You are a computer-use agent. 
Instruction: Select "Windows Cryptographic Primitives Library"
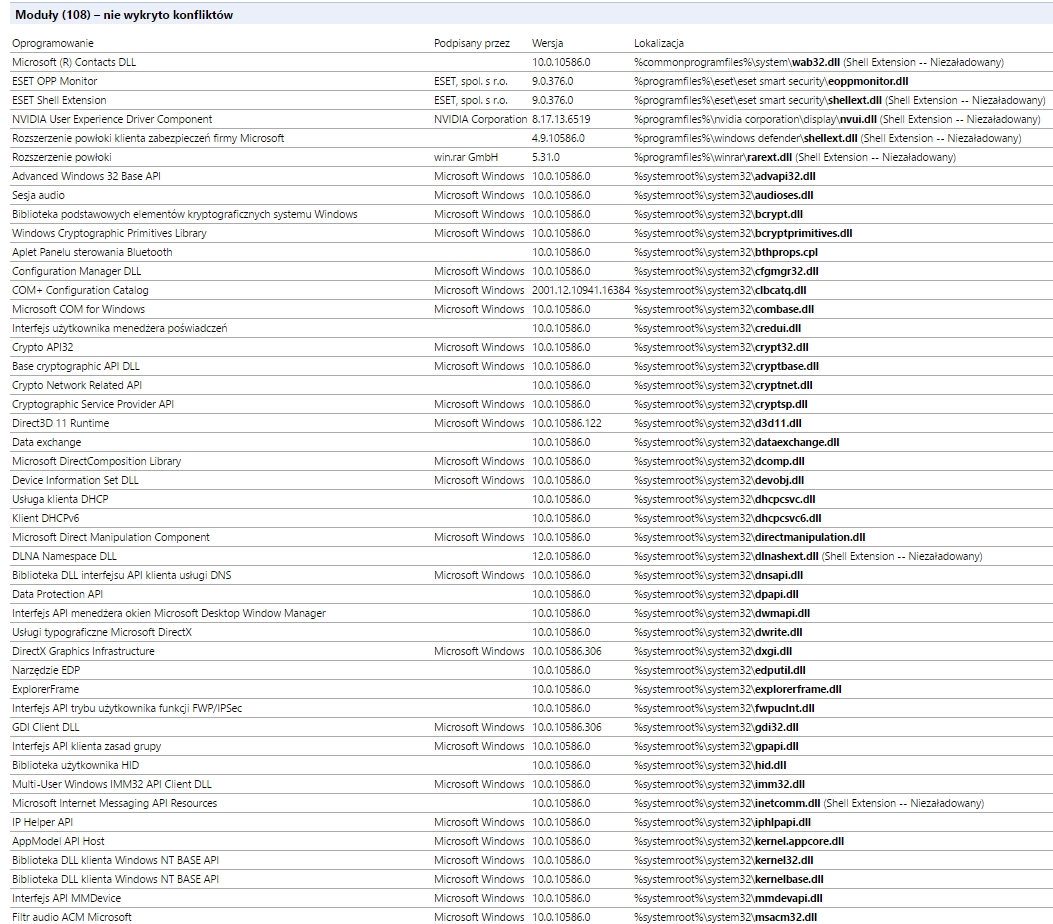coord(109,233)
